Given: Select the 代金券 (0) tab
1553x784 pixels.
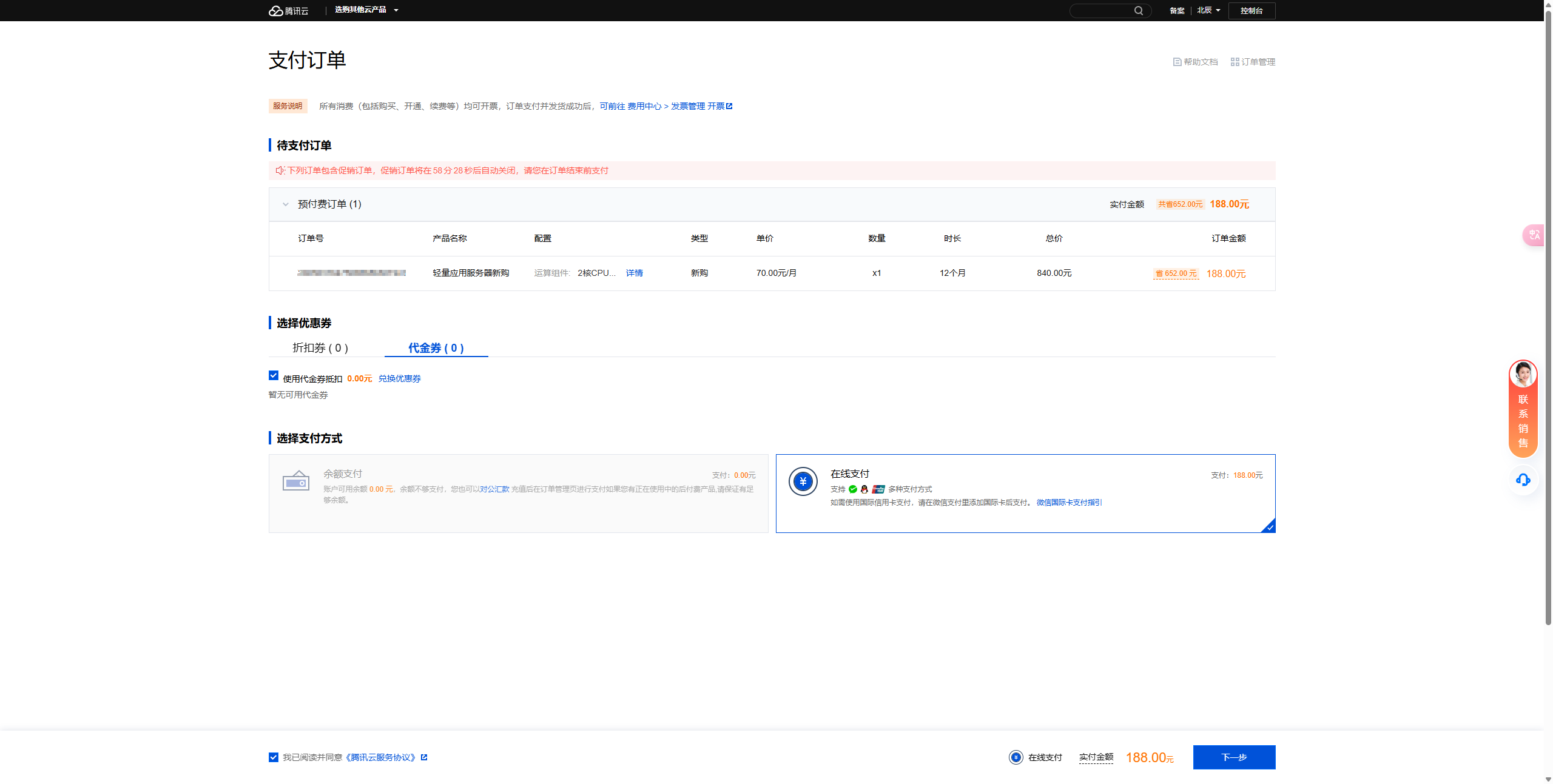Looking at the screenshot, I should point(436,348).
